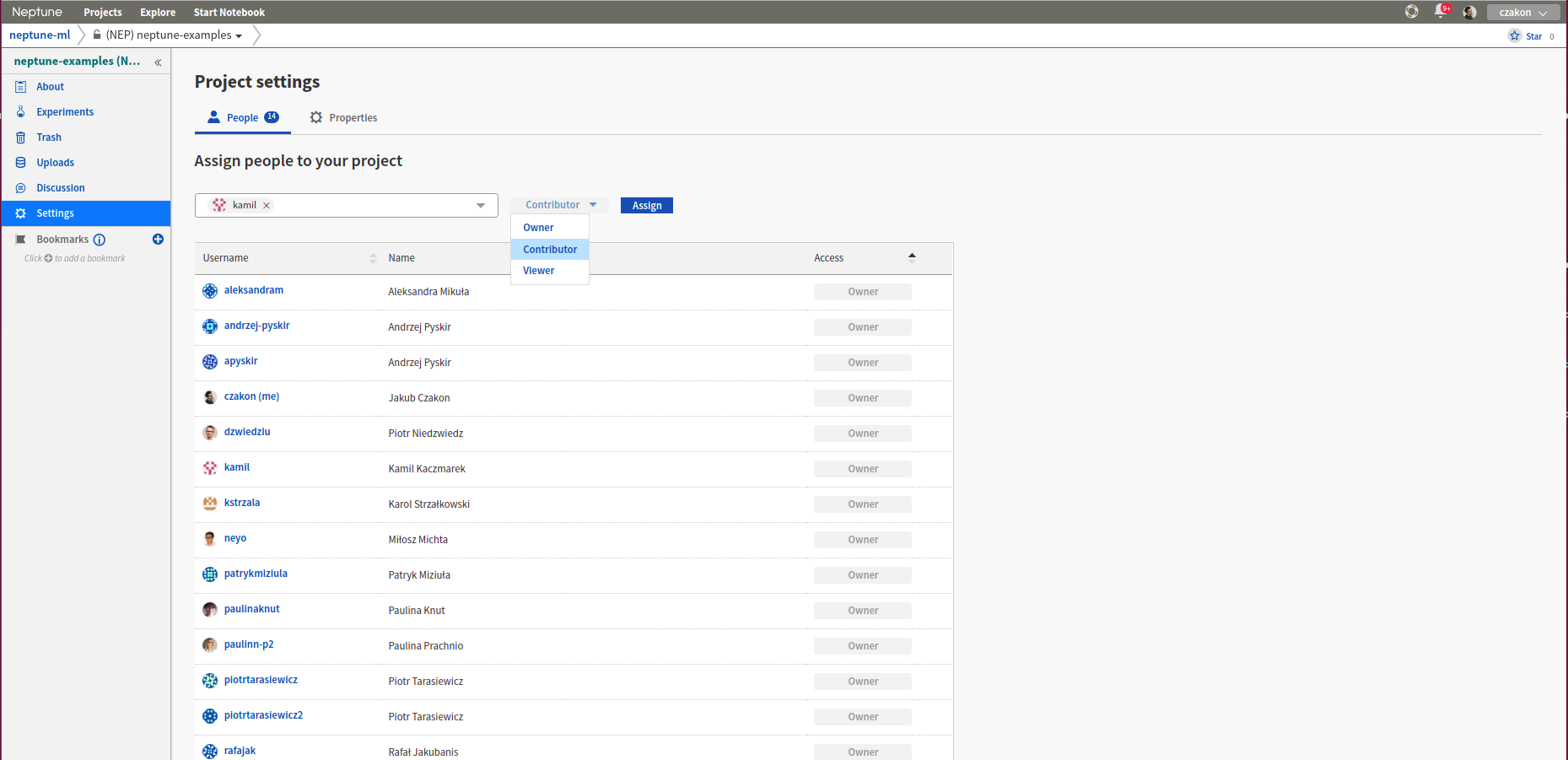This screenshot has height=760, width=1568.
Task: Click the patrykmiziula avatar icon
Action: point(210,574)
